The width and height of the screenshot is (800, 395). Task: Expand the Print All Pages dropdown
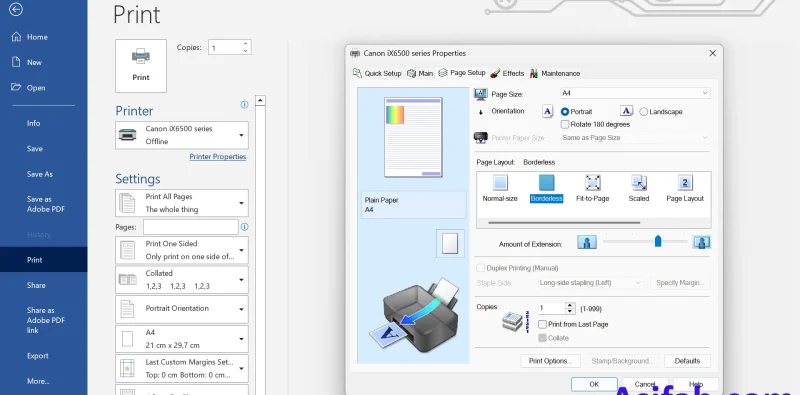pos(182,203)
